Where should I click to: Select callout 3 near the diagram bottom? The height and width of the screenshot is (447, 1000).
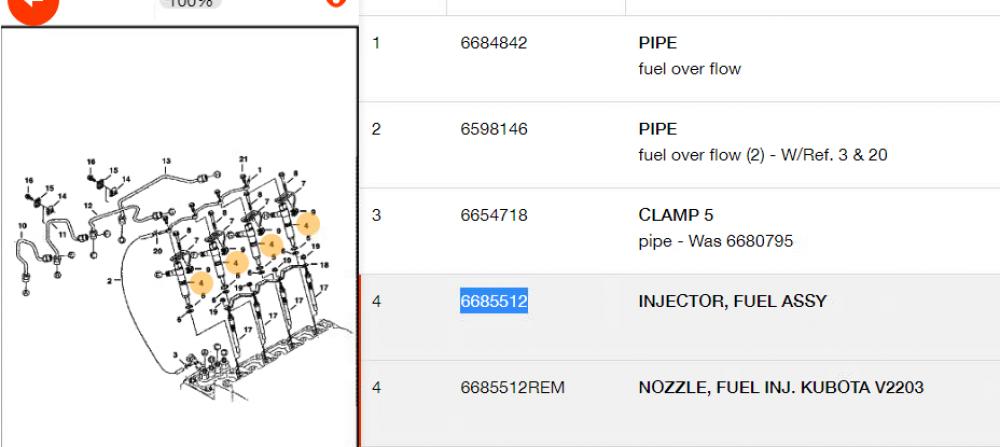pos(175,355)
